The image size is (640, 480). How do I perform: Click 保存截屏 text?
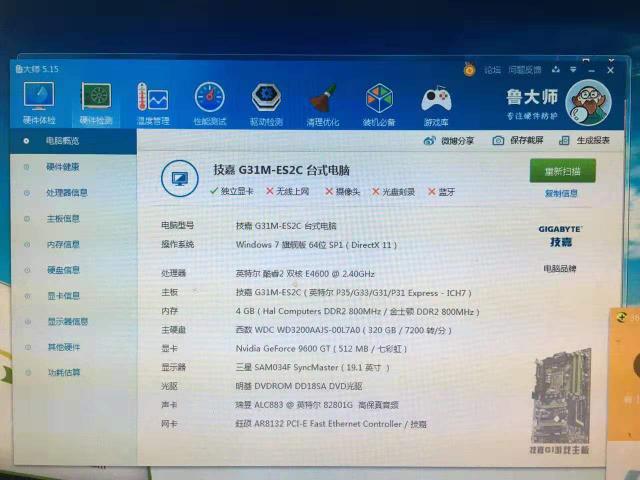527,140
